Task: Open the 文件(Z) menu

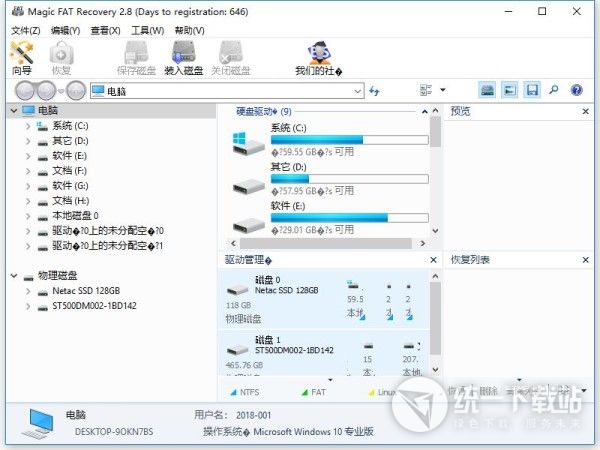Action: coord(26,31)
